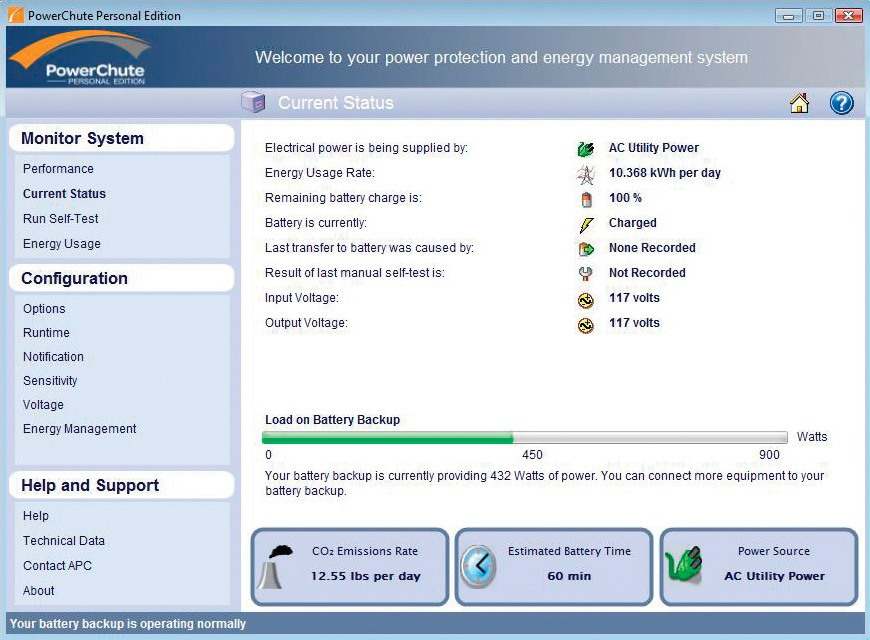The height and width of the screenshot is (640, 870).
Task: Click the battery charge icon beside 100 %
Action: click(586, 199)
